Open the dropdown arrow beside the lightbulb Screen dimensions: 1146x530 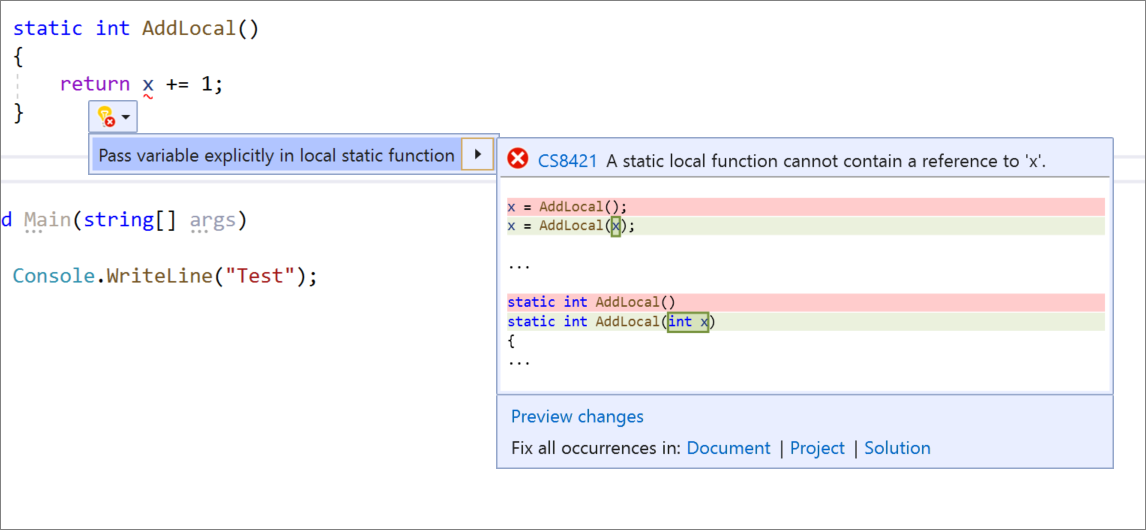click(x=126, y=118)
